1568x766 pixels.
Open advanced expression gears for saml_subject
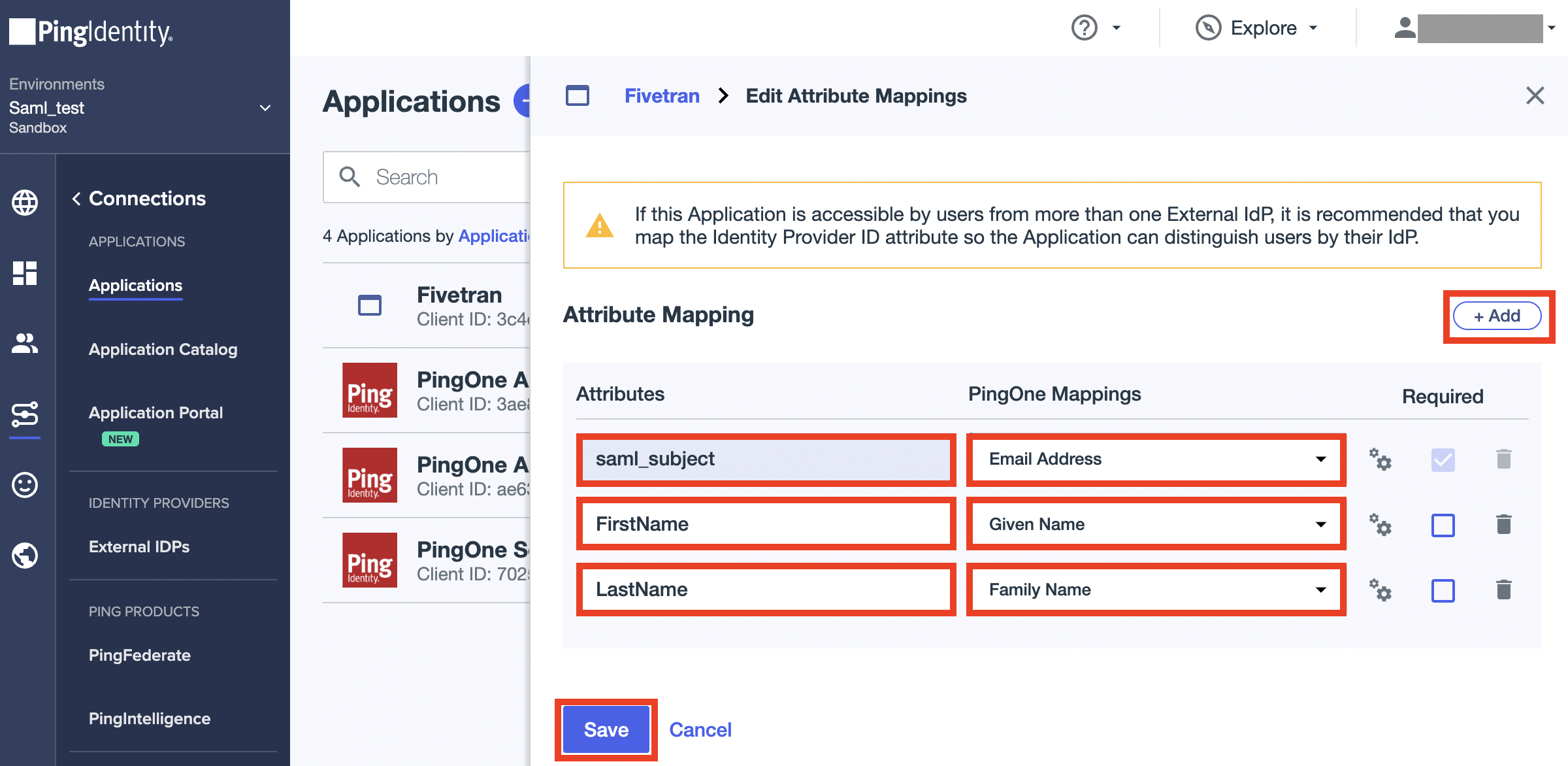coord(1380,459)
